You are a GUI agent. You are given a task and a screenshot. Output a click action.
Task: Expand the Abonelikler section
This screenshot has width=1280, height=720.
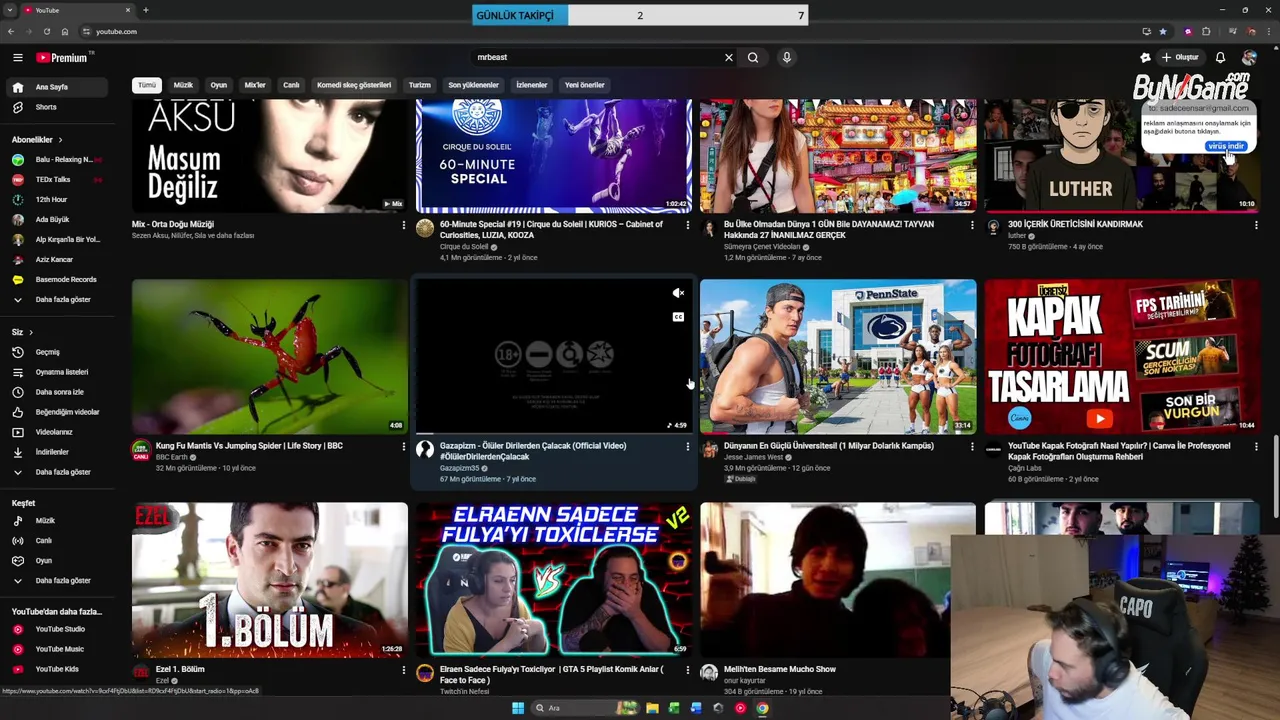[37, 140]
